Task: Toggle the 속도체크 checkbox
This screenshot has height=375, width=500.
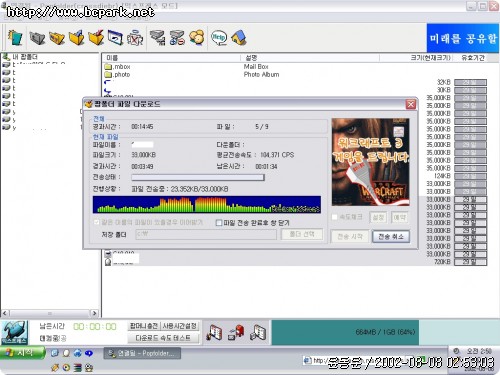Action: 335,217
